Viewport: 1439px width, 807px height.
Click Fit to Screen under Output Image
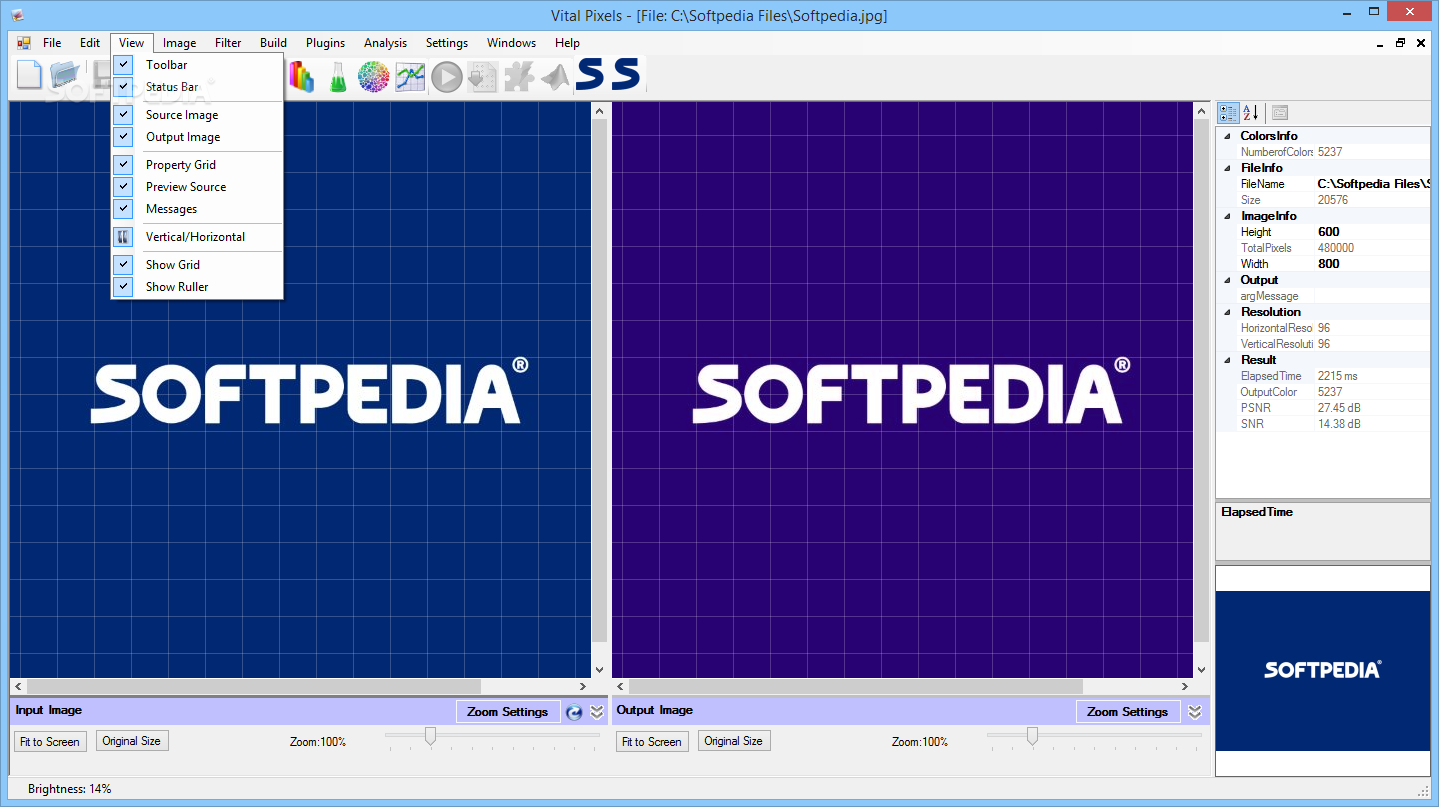652,742
